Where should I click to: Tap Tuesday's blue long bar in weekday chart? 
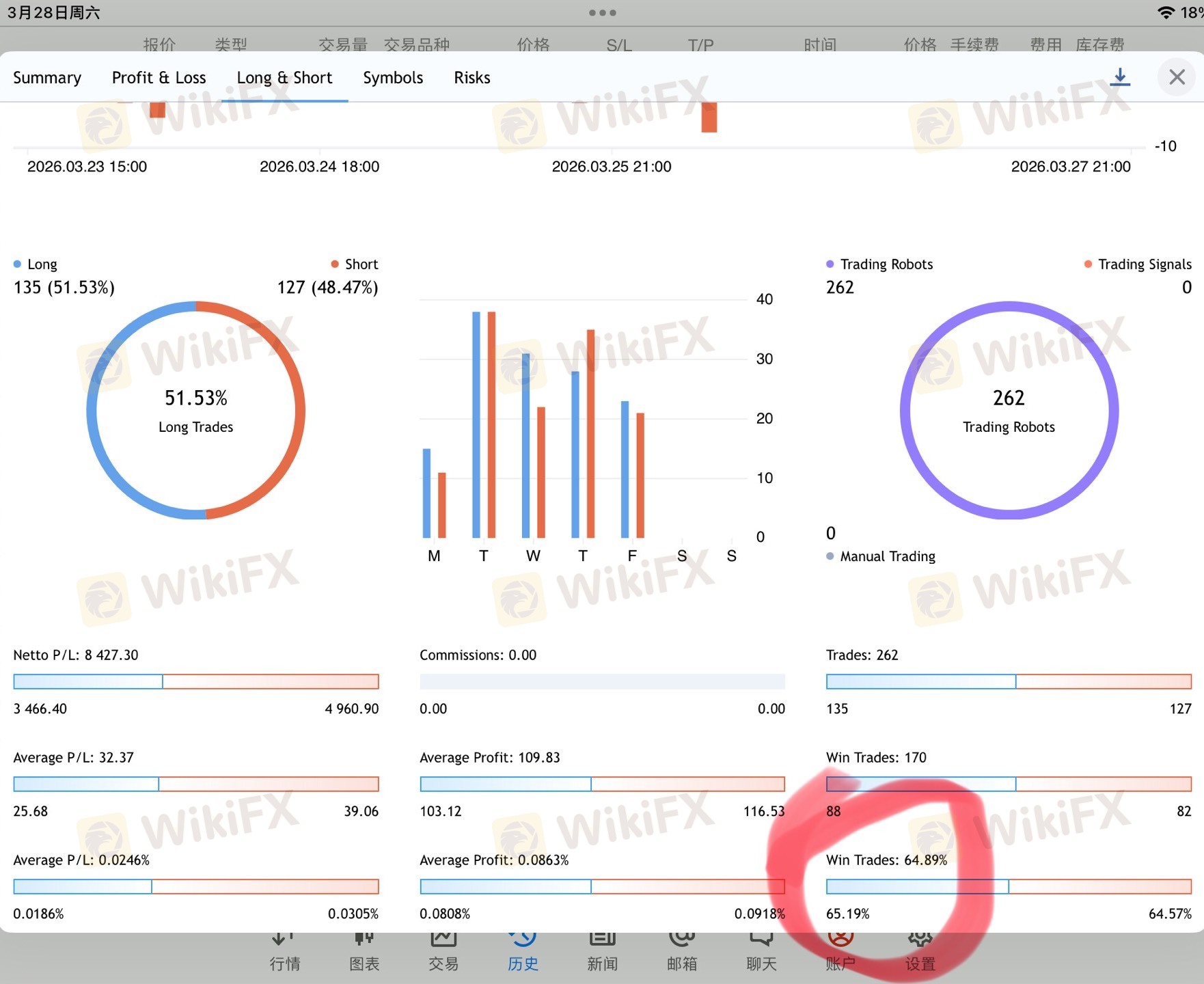pyautogui.click(x=476, y=424)
